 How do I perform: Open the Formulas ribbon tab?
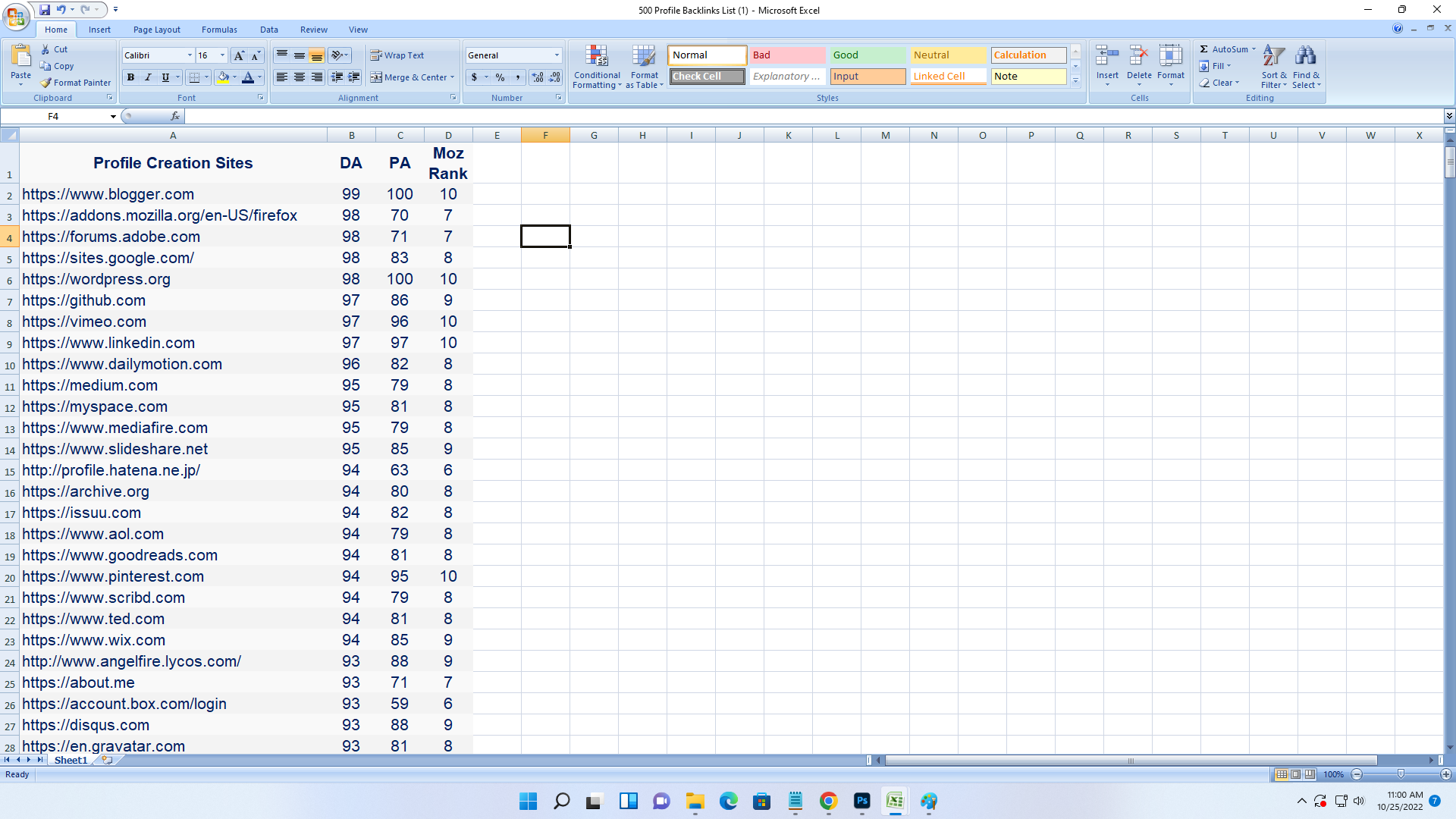[219, 30]
